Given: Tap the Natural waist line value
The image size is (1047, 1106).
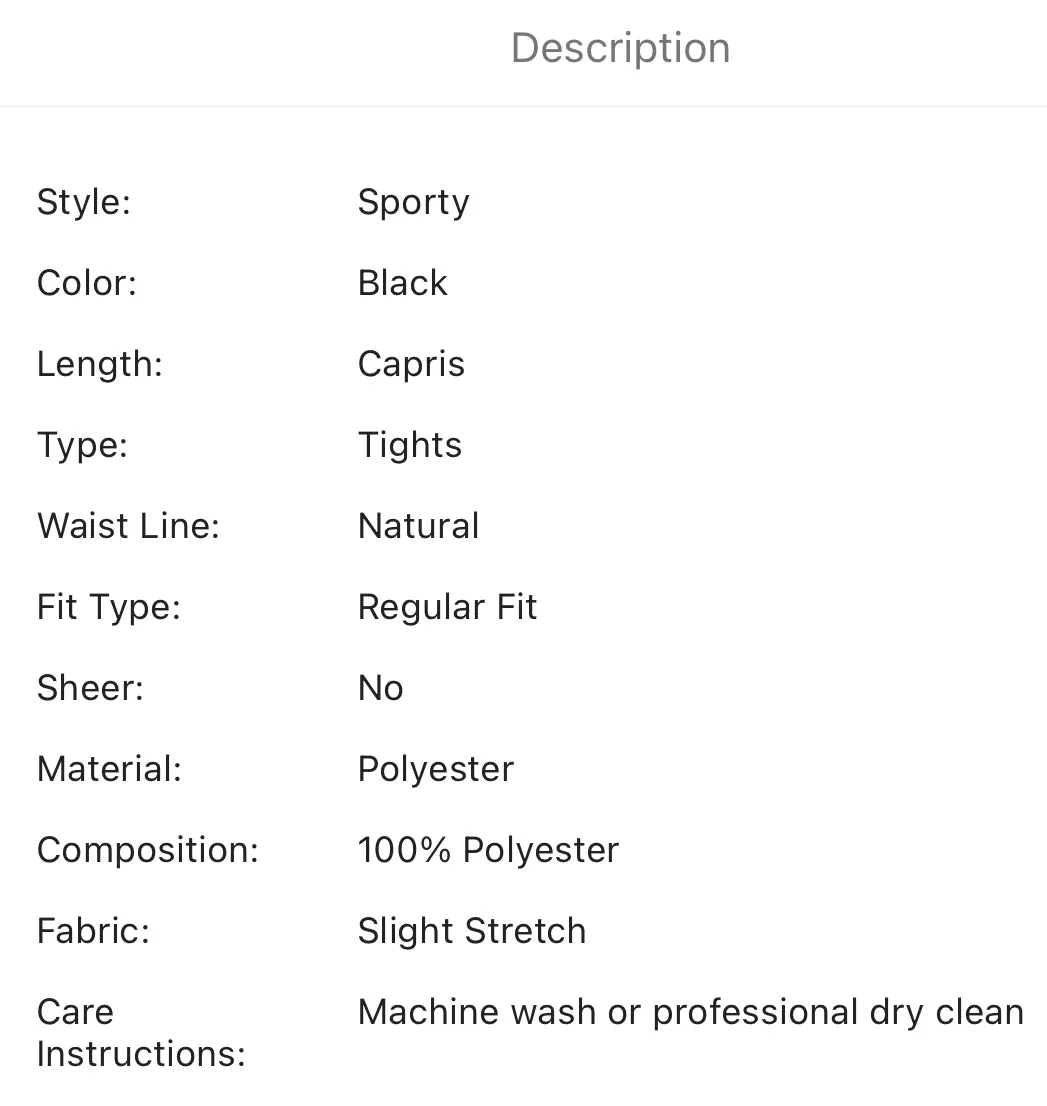Looking at the screenshot, I should click(418, 526).
